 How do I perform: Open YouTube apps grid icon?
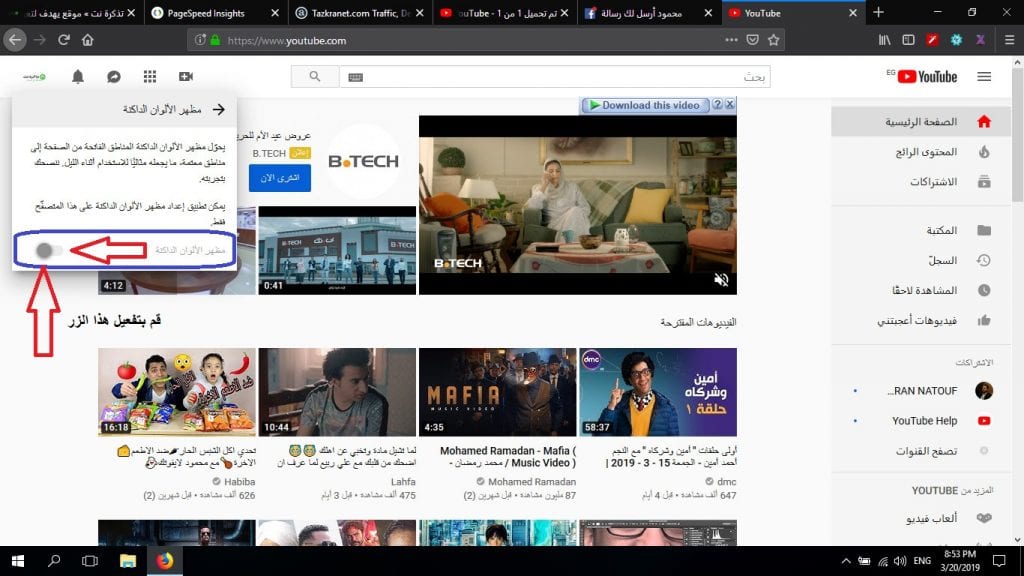coord(150,76)
